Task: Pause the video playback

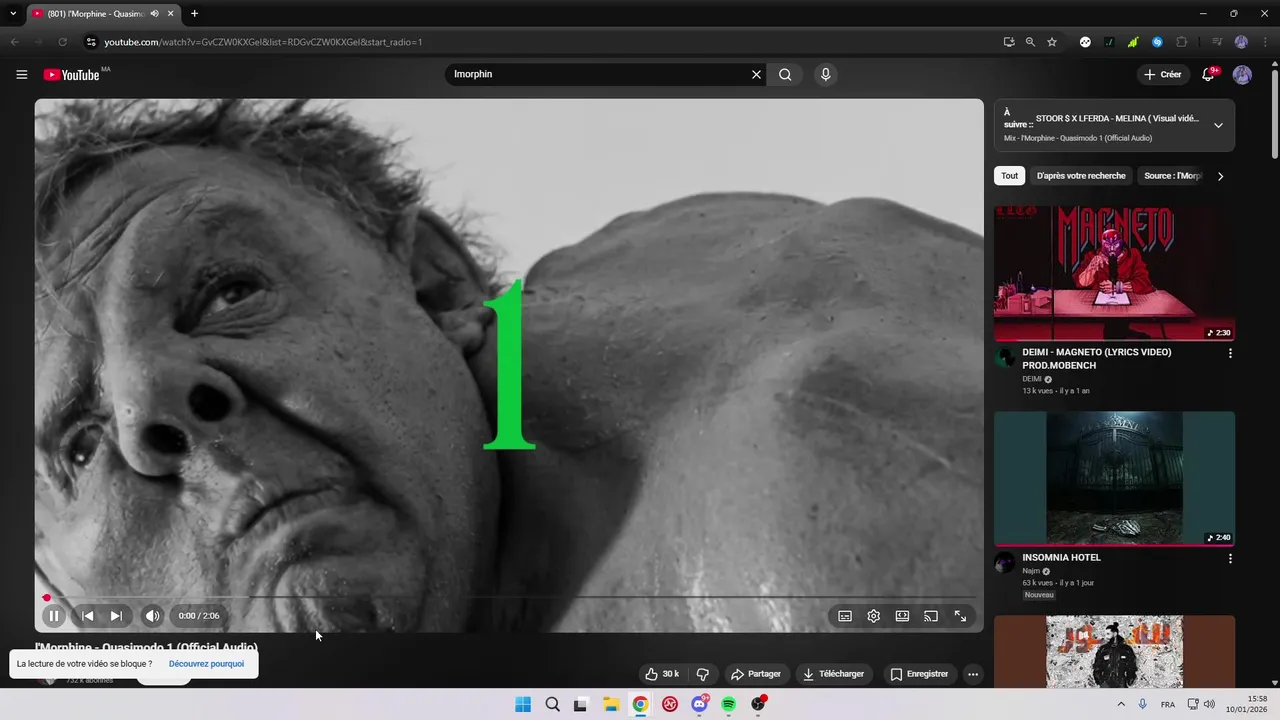Action: 54,616
